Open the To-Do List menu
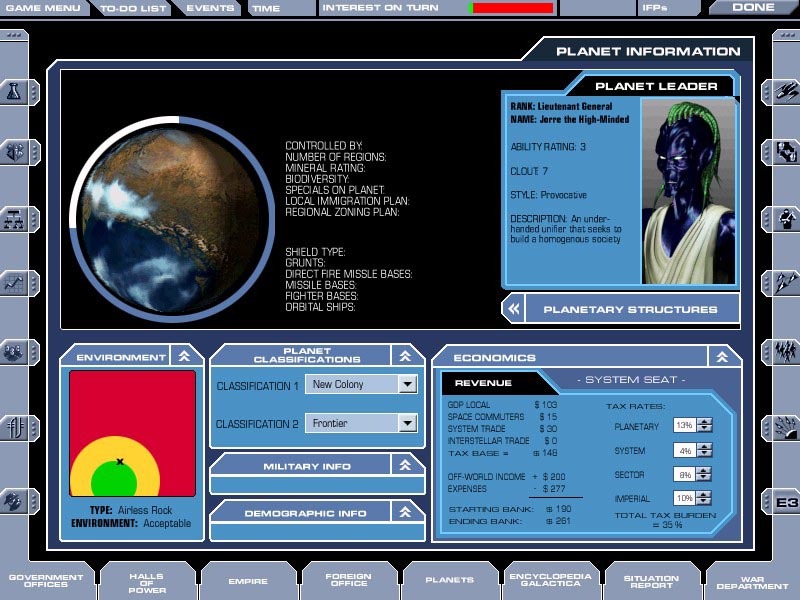Image resolution: width=800 pixels, height=600 pixels. coord(133,8)
